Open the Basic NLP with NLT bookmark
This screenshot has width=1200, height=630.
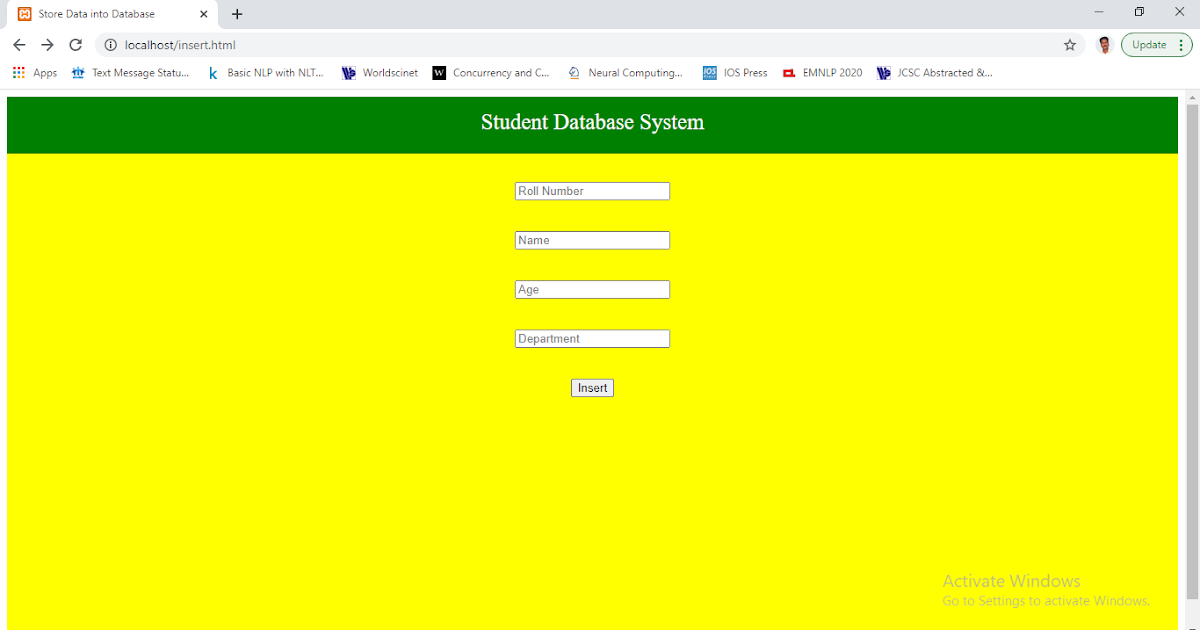(x=265, y=72)
